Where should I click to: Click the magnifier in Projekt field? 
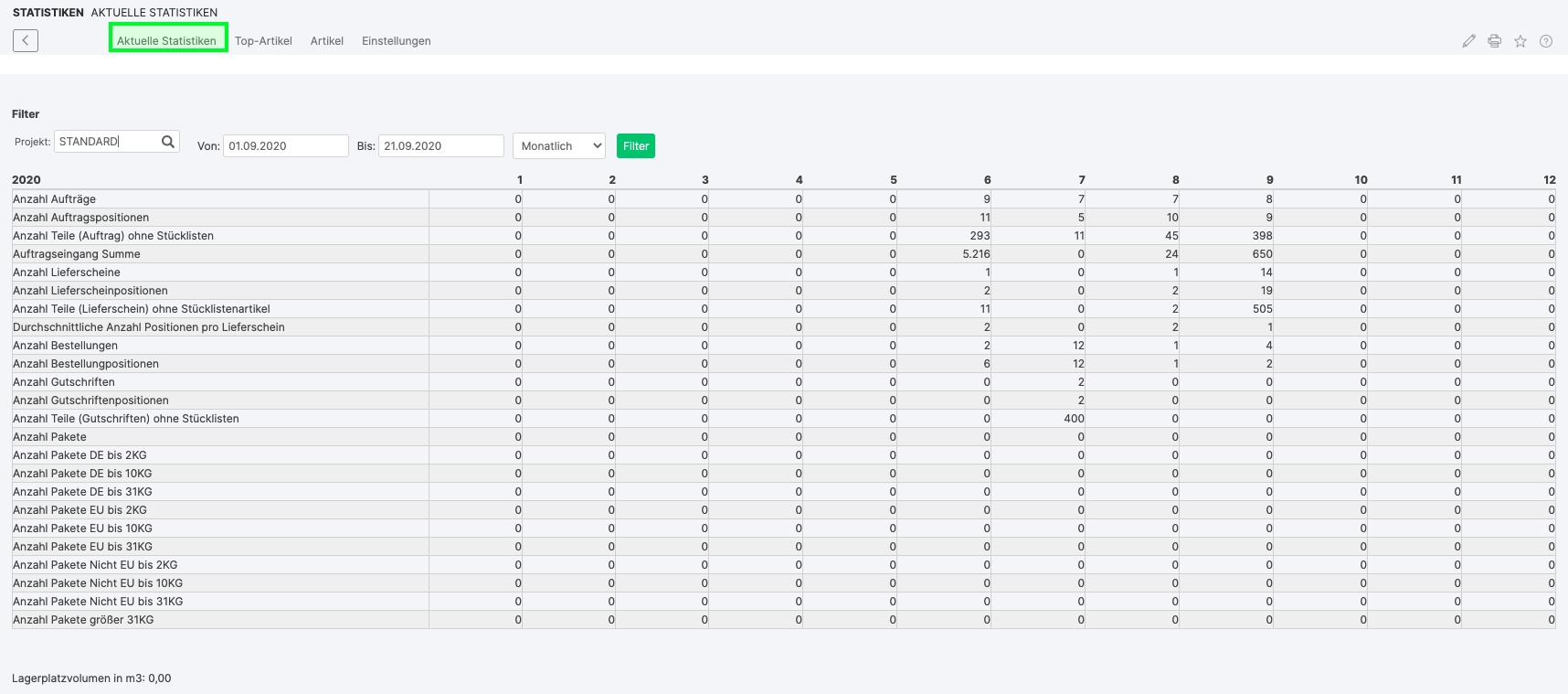[168, 142]
